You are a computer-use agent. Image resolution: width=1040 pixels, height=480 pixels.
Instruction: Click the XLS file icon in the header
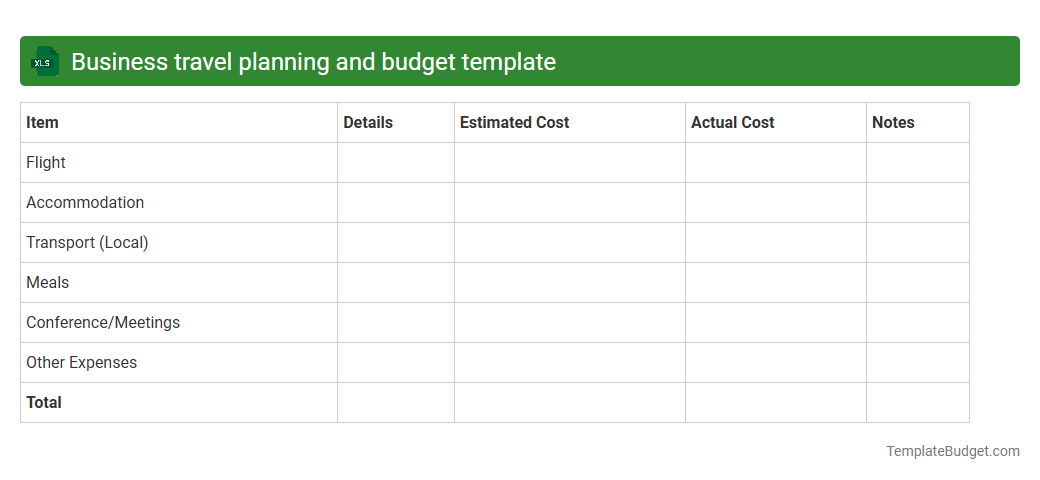pos(44,62)
